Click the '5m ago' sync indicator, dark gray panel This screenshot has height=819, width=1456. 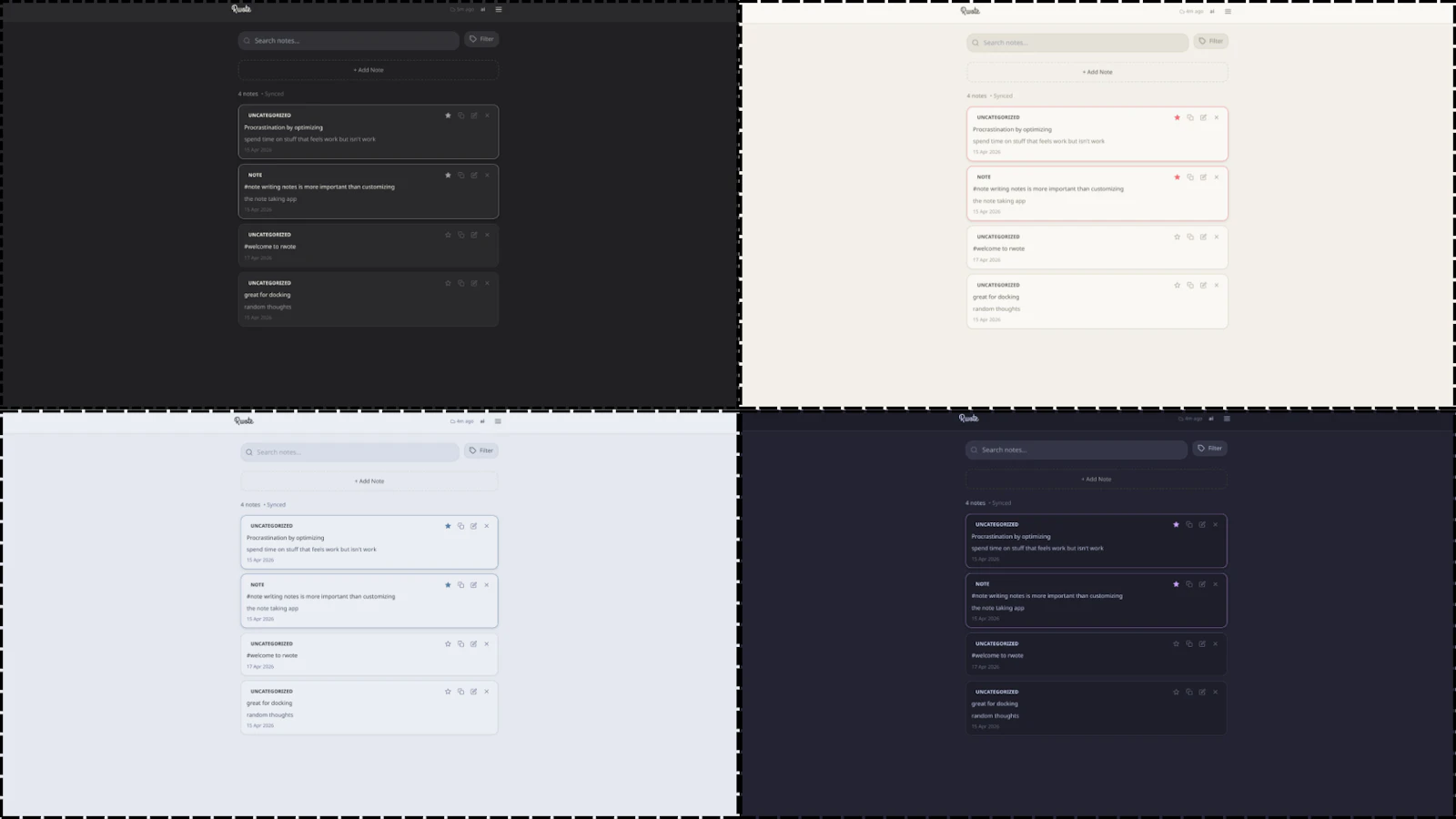pyautogui.click(x=462, y=9)
